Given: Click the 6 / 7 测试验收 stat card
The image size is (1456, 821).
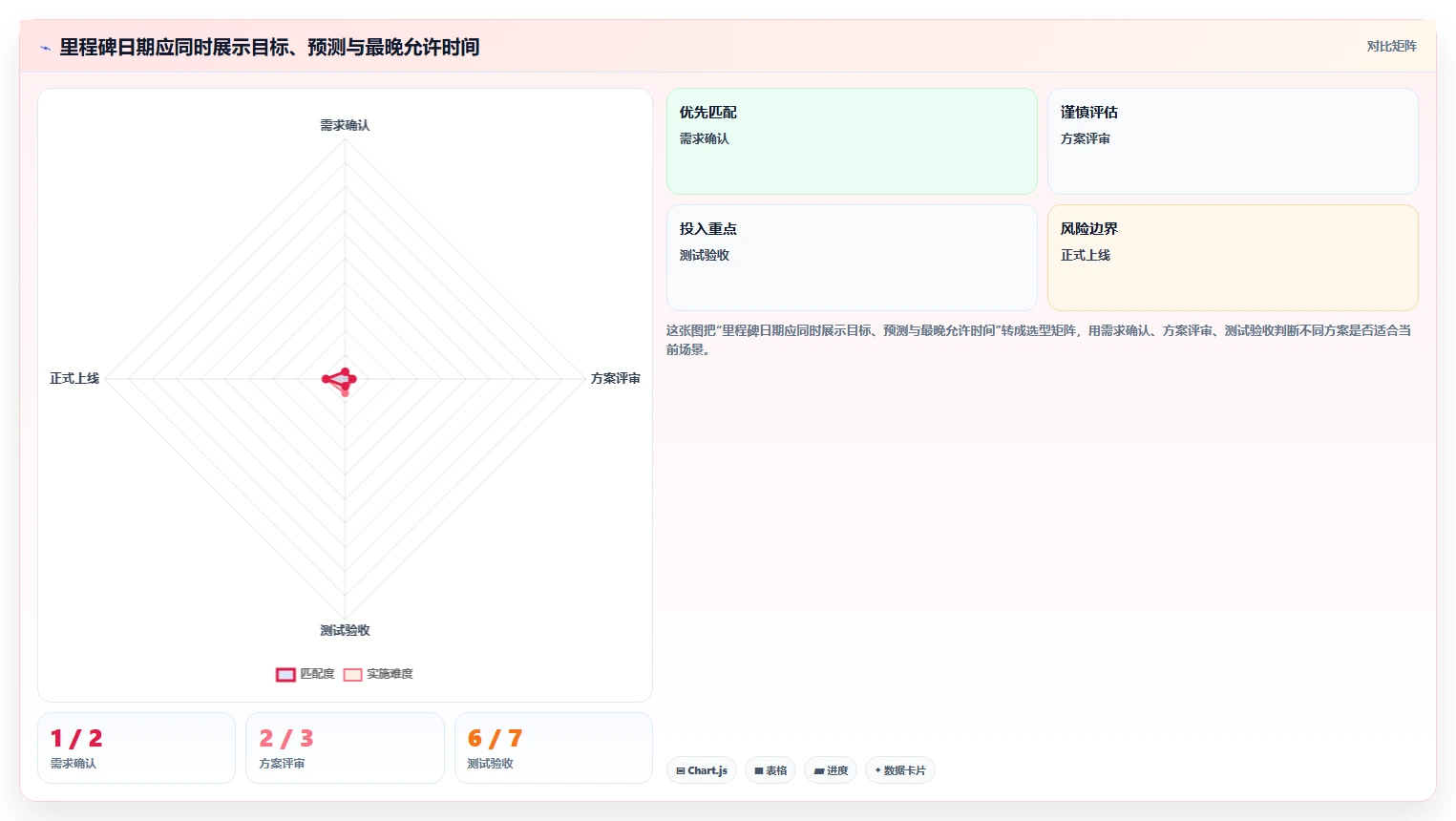Looking at the screenshot, I should pyautogui.click(x=554, y=748).
